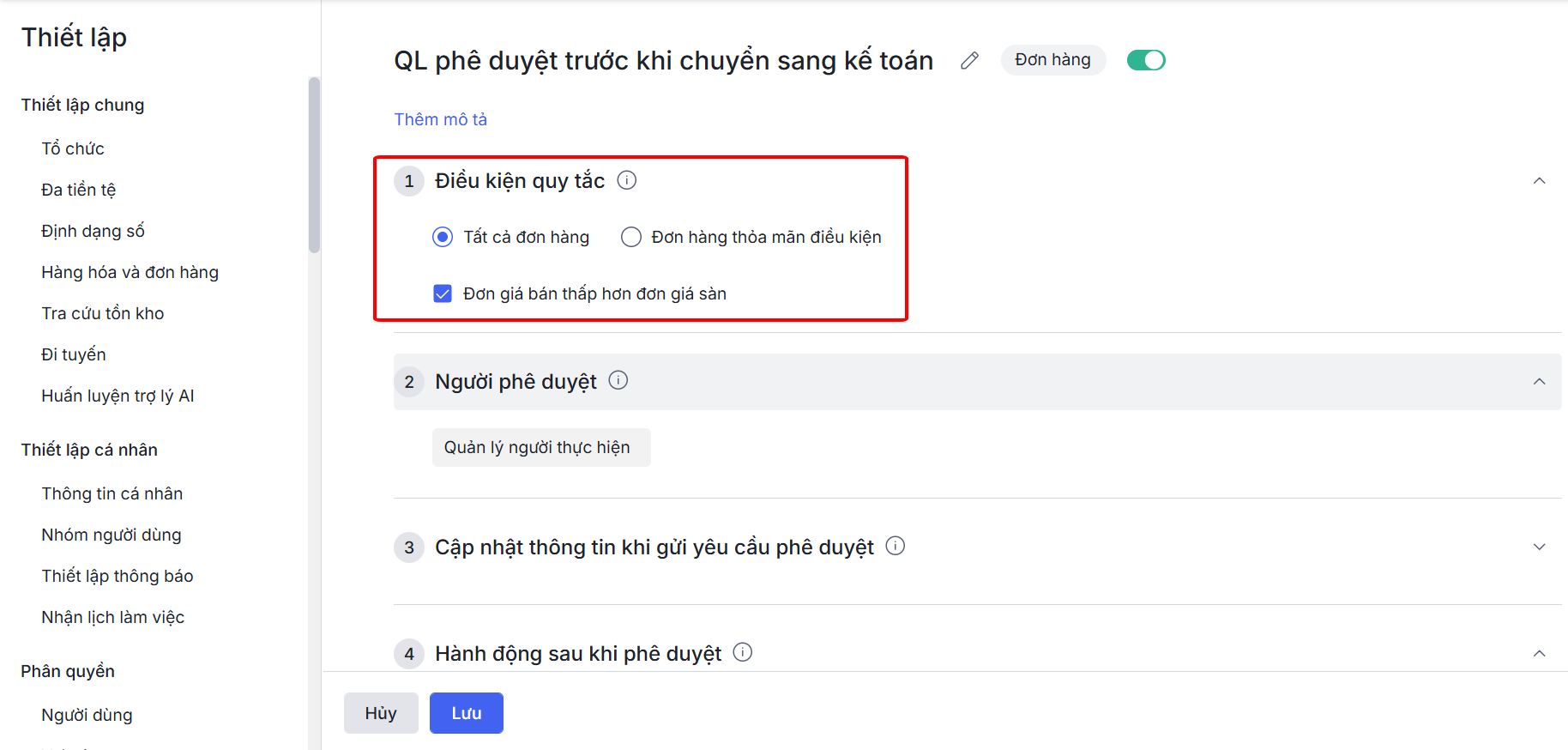Click info icon beside Hành động sau khi phê duyệt
Screen dimensions: 1568x750
[743, 652]
